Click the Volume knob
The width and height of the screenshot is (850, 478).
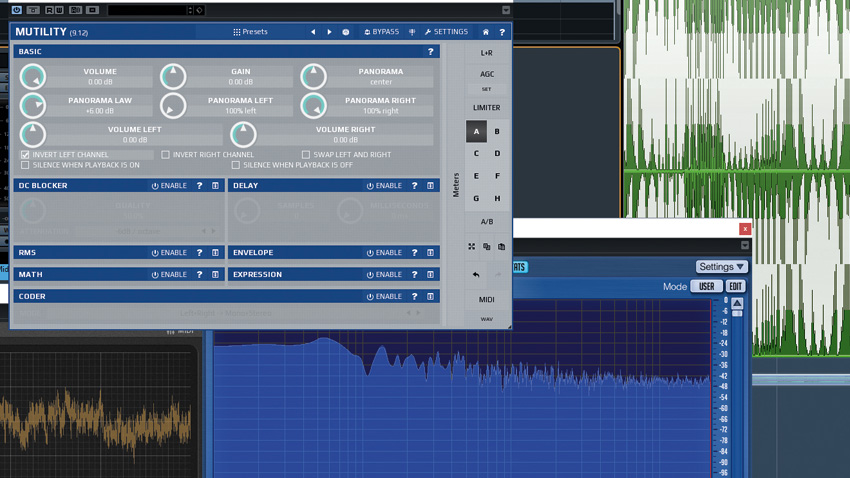(33, 76)
